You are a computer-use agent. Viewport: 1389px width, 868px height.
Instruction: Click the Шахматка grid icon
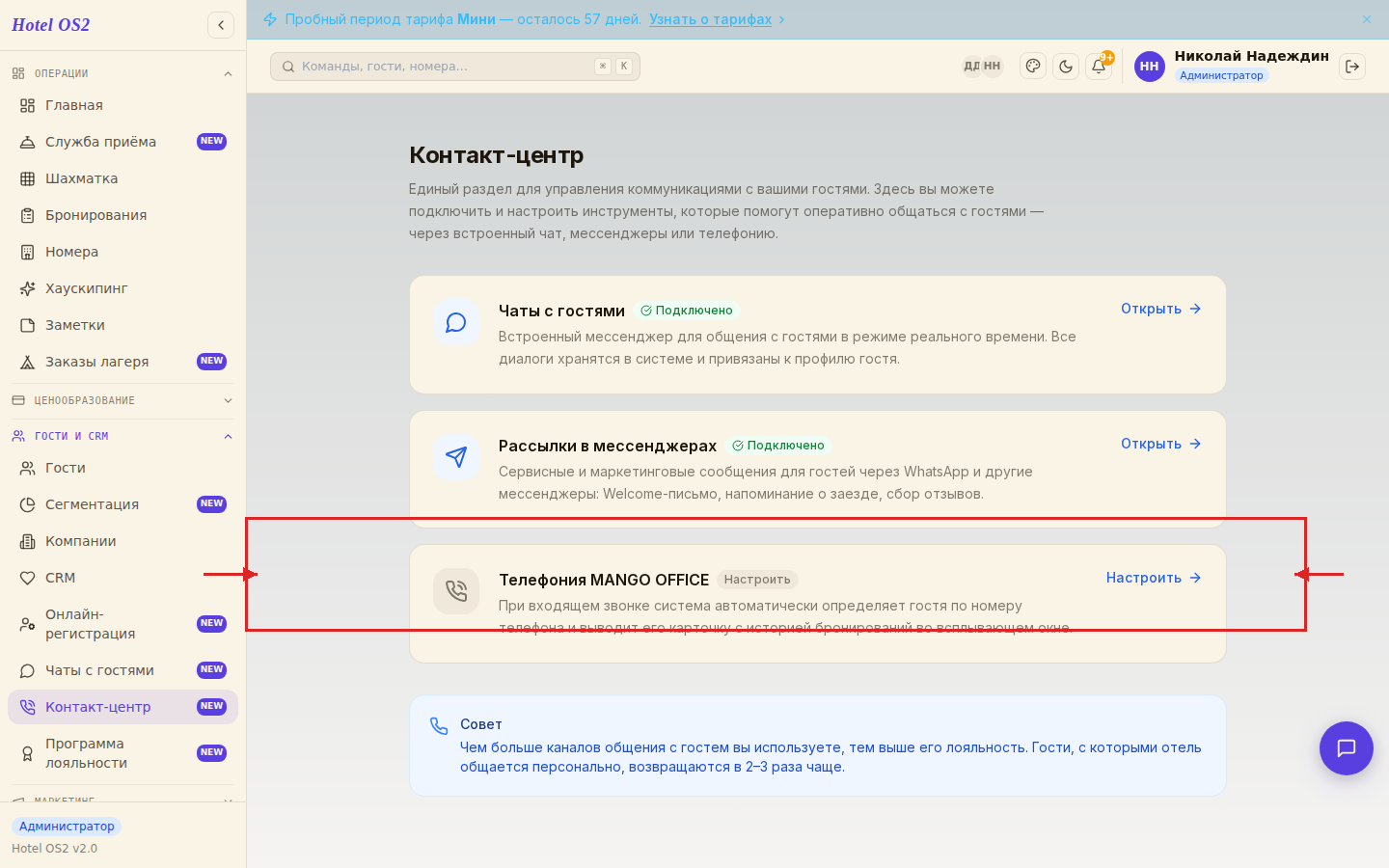tap(28, 178)
